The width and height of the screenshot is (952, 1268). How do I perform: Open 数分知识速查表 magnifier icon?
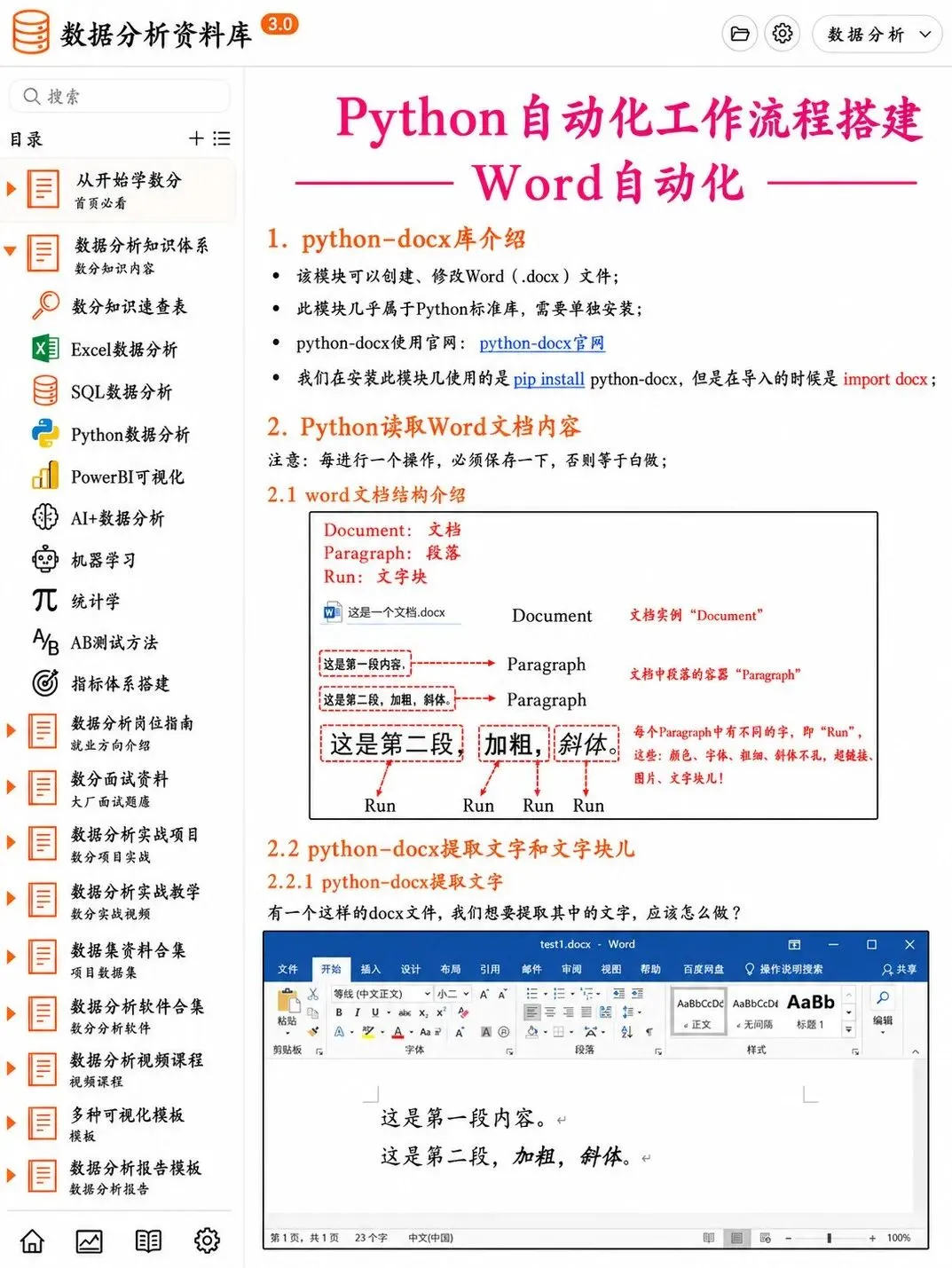tap(45, 305)
